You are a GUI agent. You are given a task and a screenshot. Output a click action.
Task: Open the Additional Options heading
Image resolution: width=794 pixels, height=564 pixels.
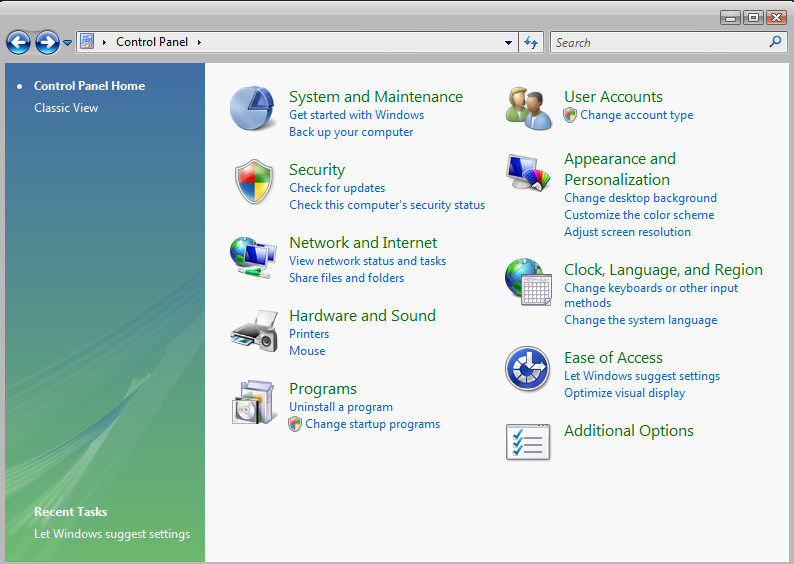pyautogui.click(x=629, y=431)
